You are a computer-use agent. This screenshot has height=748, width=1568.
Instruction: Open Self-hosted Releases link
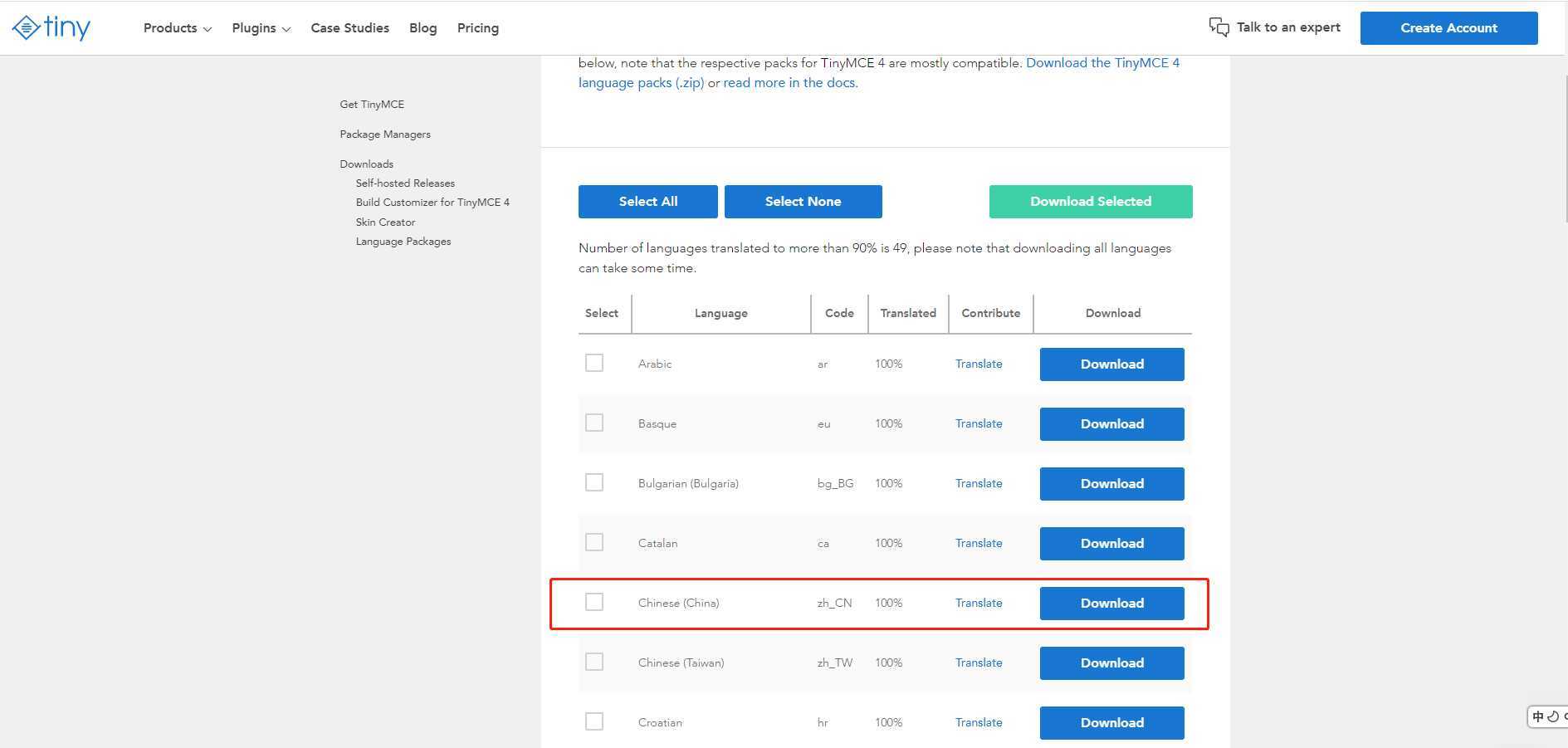pyautogui.click(x=405, y=183)
